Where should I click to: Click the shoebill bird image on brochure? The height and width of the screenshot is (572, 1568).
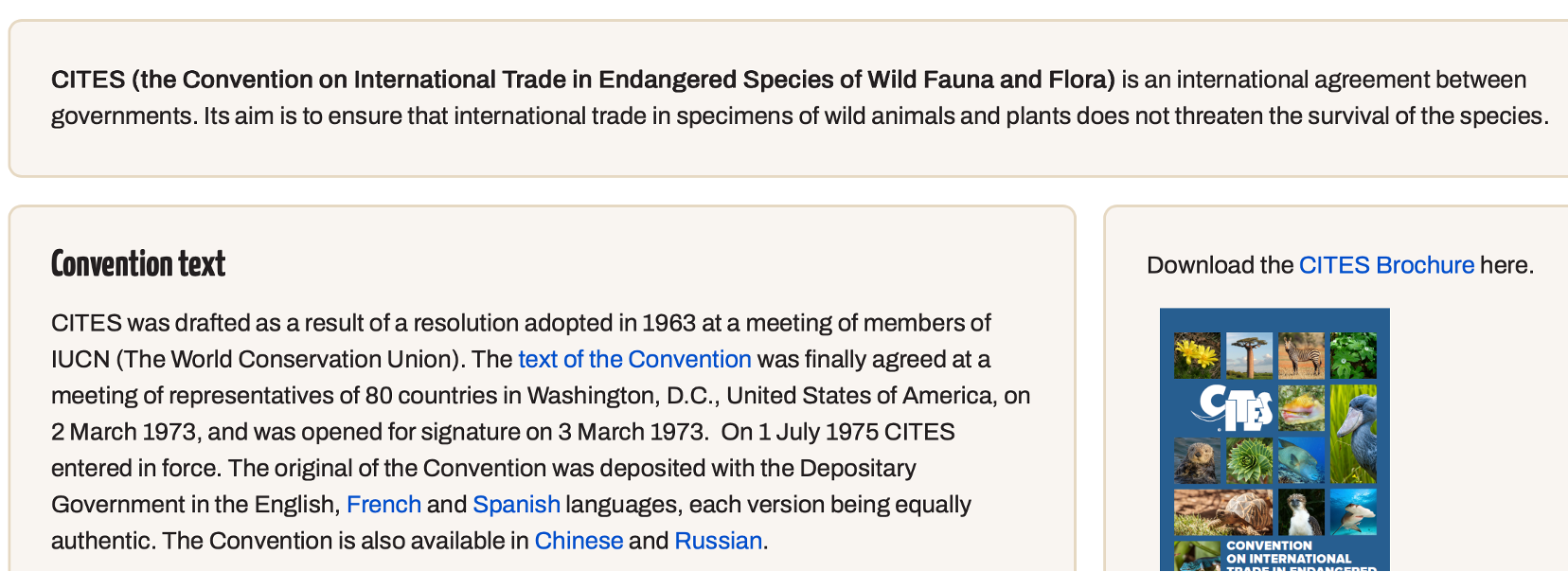[x=1353, y=434]
